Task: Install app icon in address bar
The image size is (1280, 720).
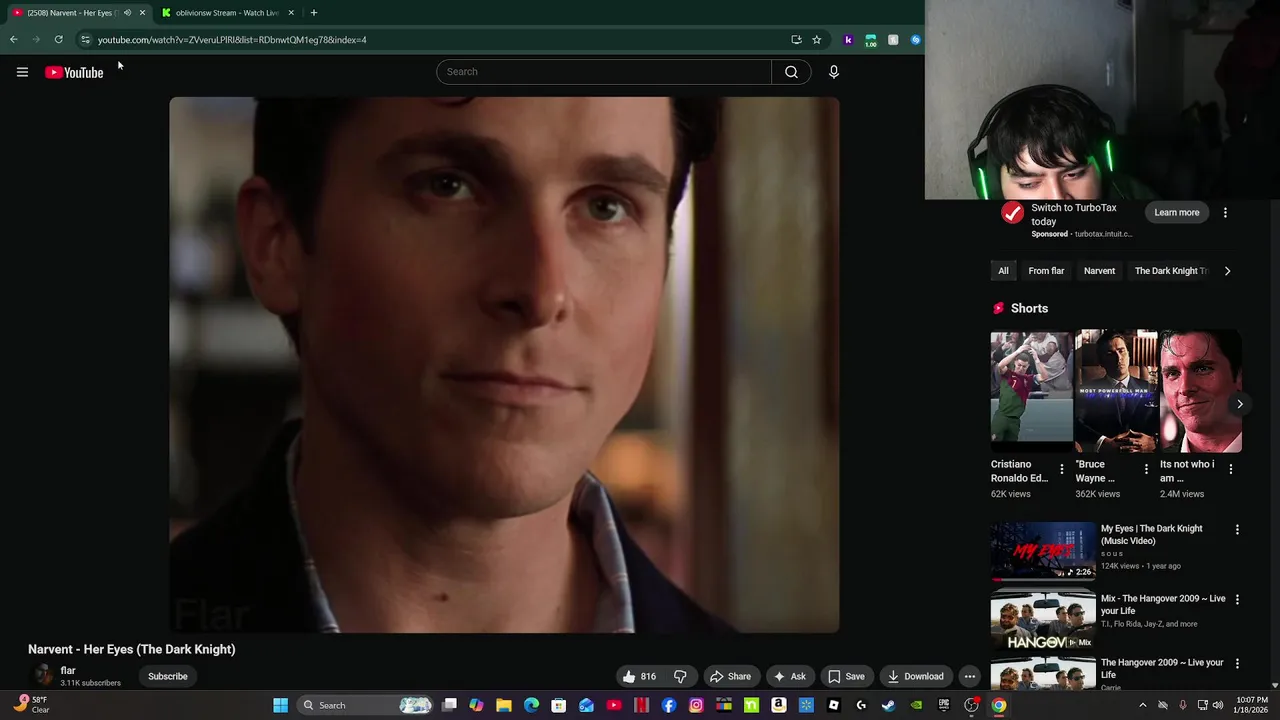Action: point(796,40)
